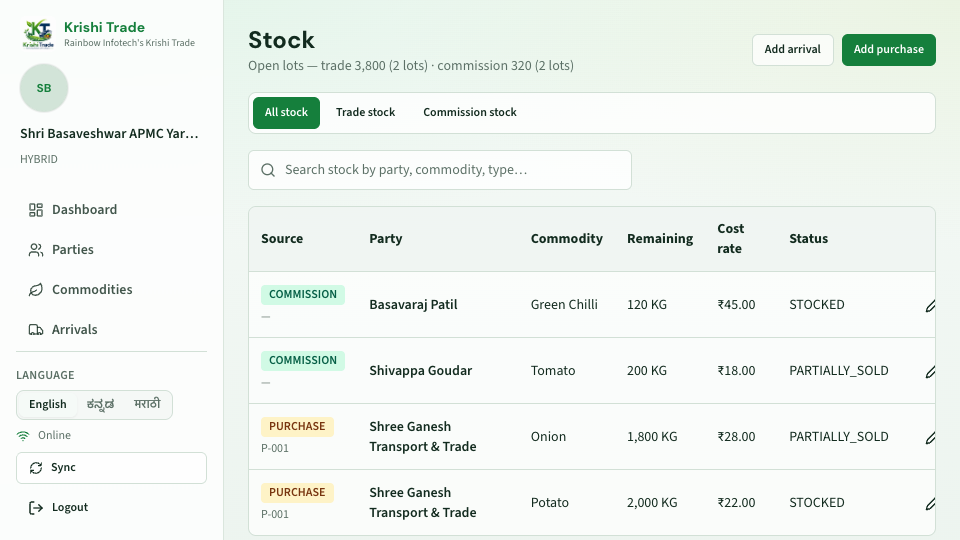
Task: Click P-001 reference in Onion row
Action: (x=274, y=449)
